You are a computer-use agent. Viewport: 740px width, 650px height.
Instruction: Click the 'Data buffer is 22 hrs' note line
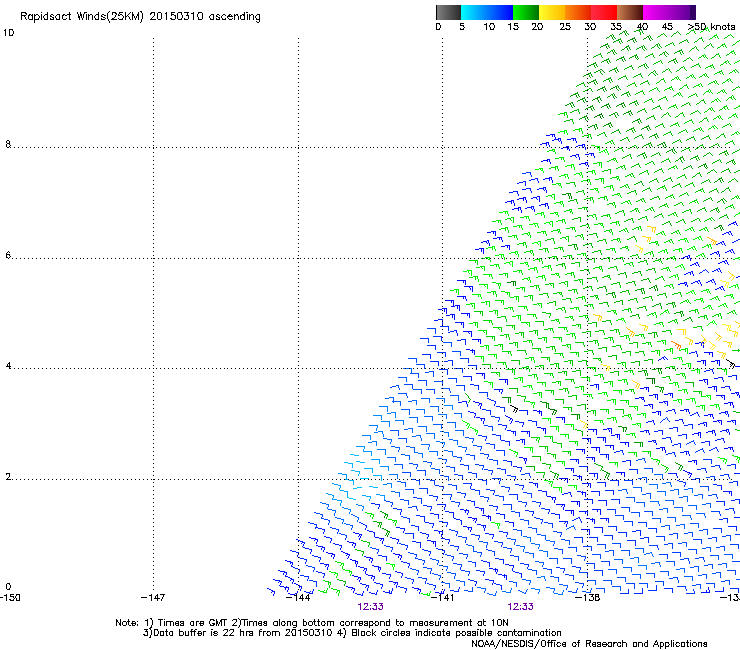[x=352, y=633]
